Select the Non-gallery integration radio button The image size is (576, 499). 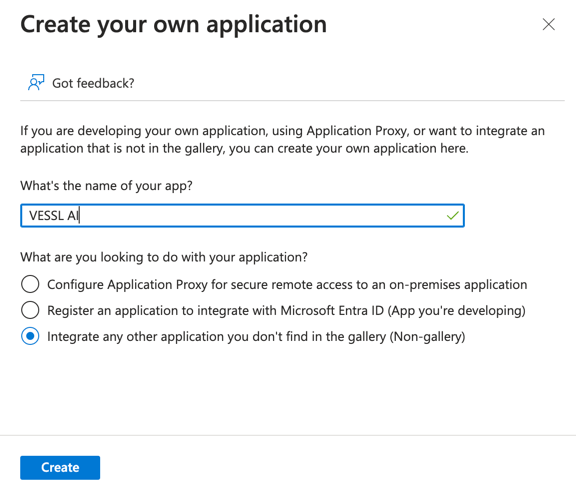[x=30, y=336]
